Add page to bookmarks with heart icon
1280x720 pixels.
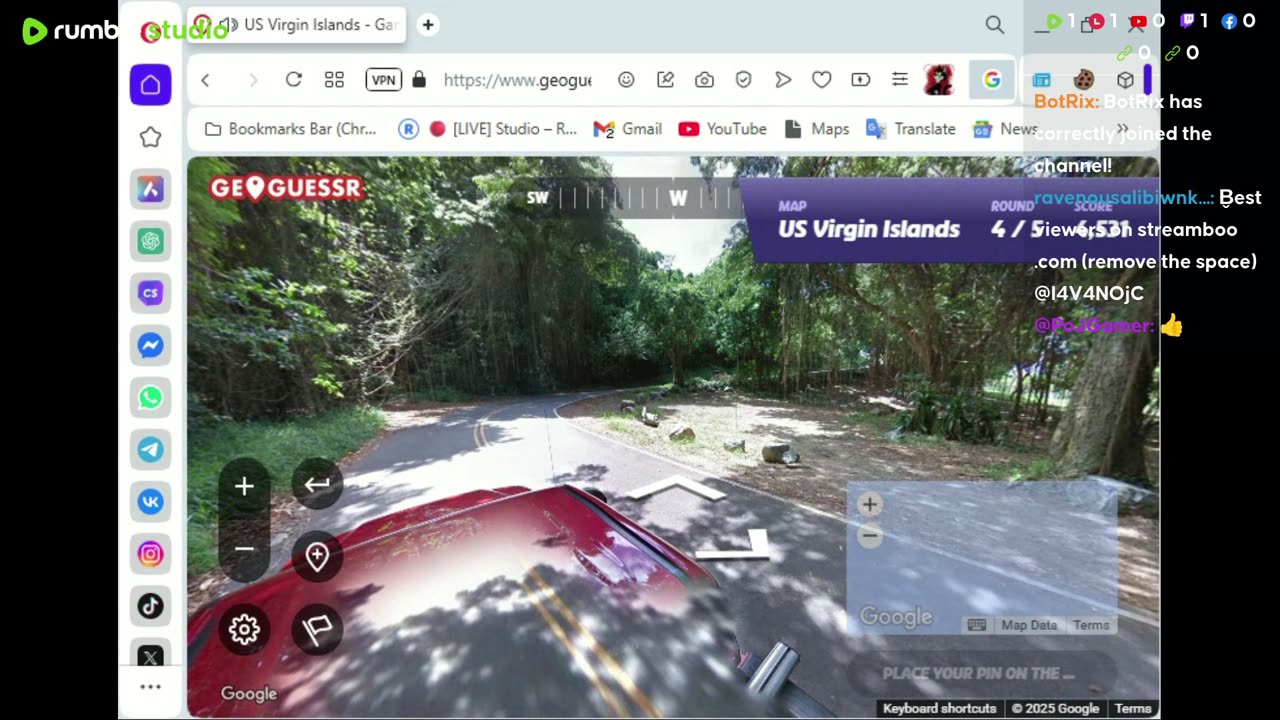(x=822, y=80)
